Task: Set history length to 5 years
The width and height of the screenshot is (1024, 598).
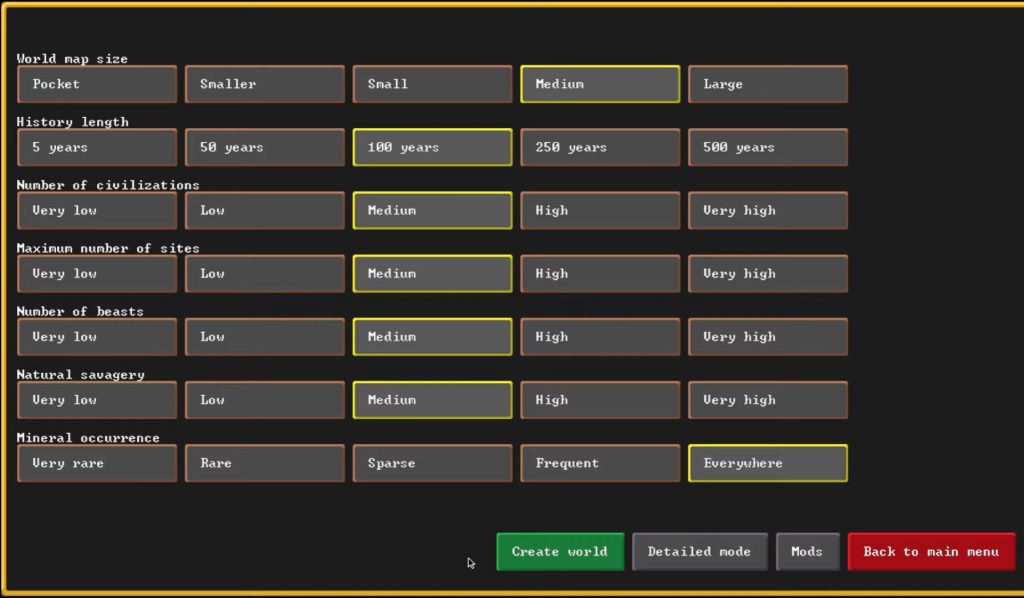Action: [x=97, y=148]
